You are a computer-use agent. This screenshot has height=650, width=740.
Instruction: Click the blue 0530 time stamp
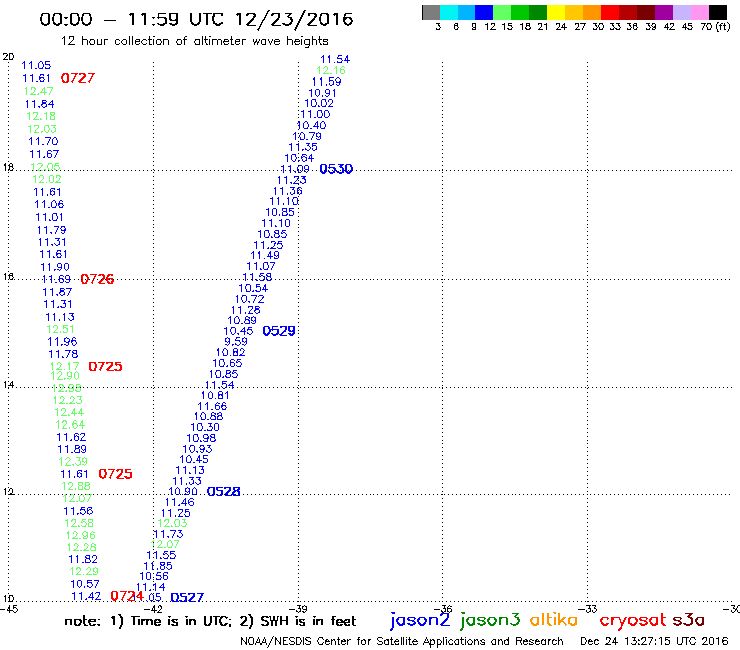coord(336,169)
